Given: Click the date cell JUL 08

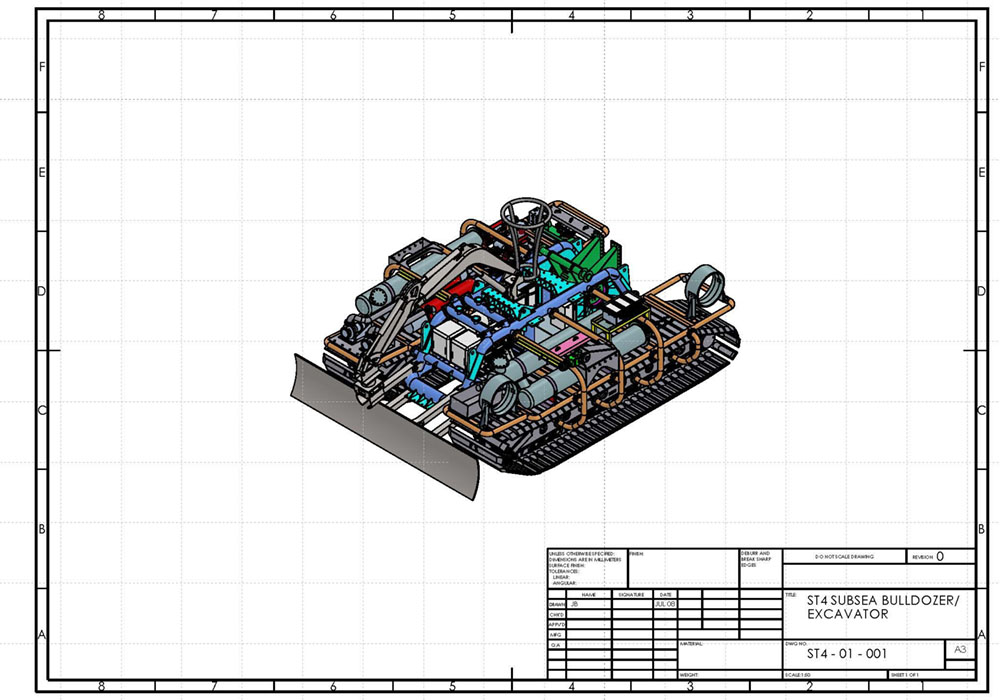Looking at the screenshot, I should [x=665, y=604].
